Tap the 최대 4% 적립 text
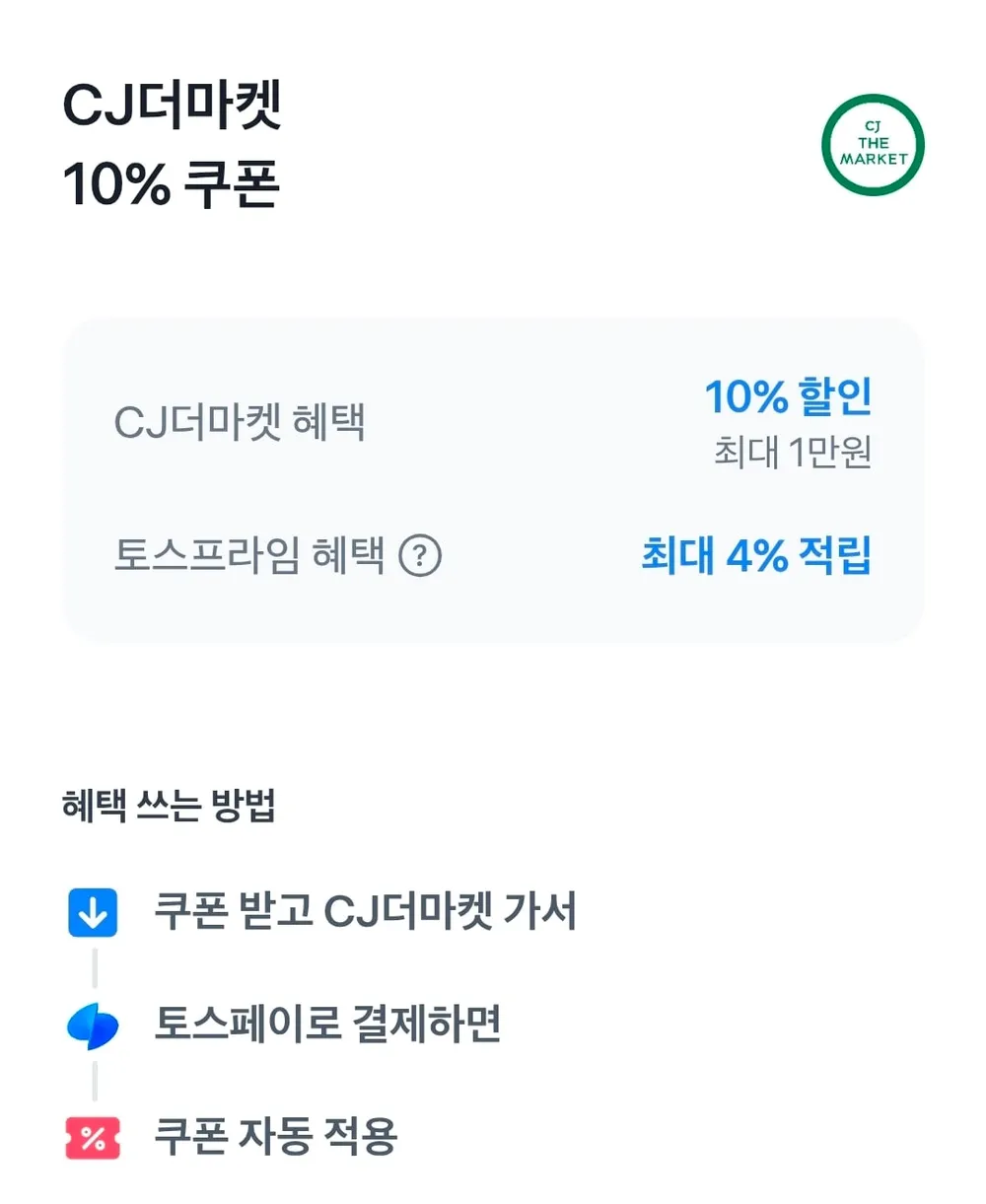The height and width of the screenshot is (1204, 986). point(756,555)
